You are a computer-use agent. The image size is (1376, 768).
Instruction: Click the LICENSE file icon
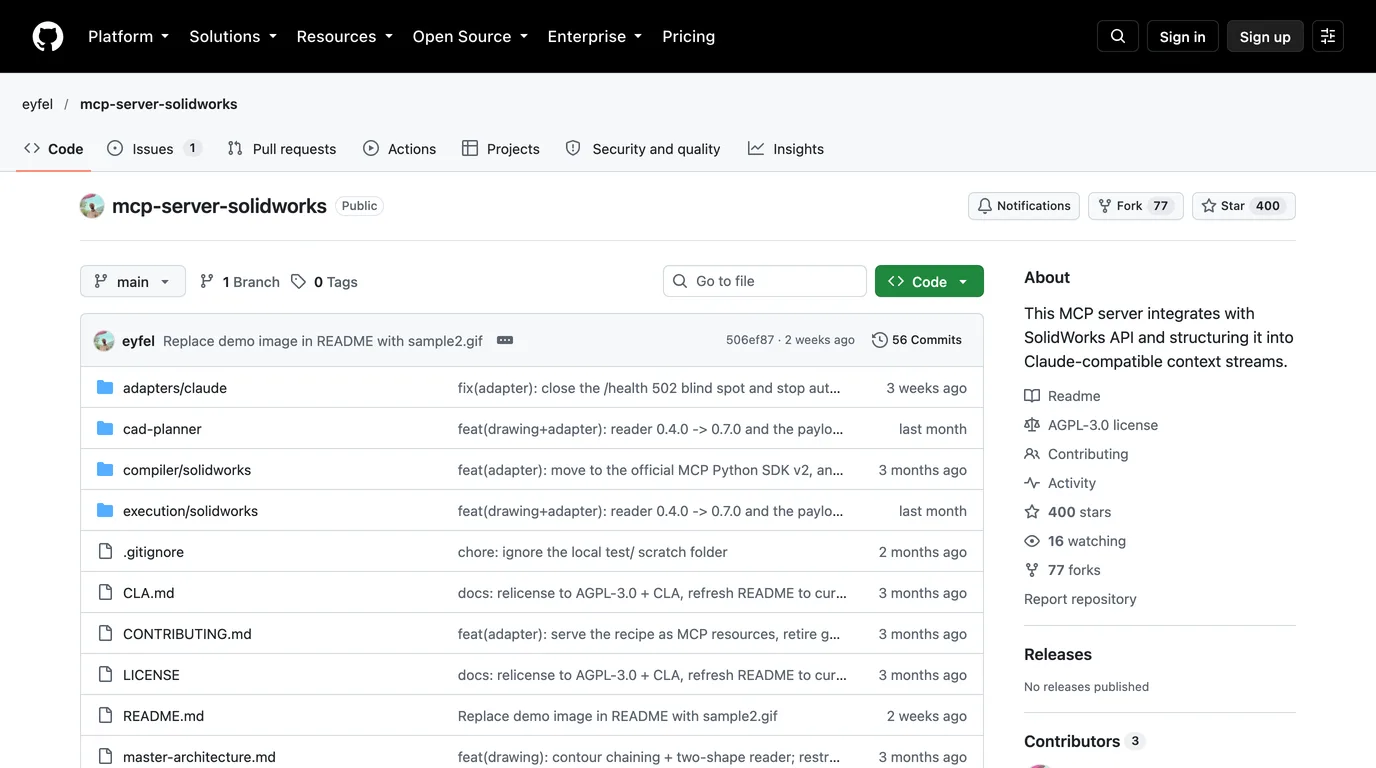105,675
